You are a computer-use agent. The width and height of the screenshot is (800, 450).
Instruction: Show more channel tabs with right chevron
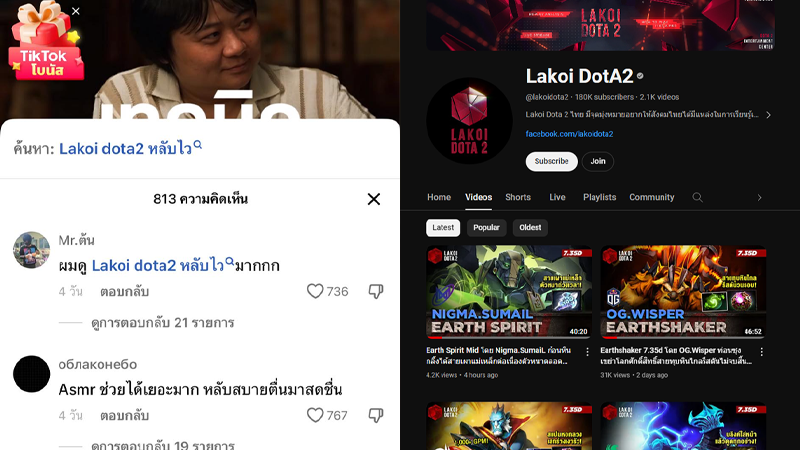(759, 197)
